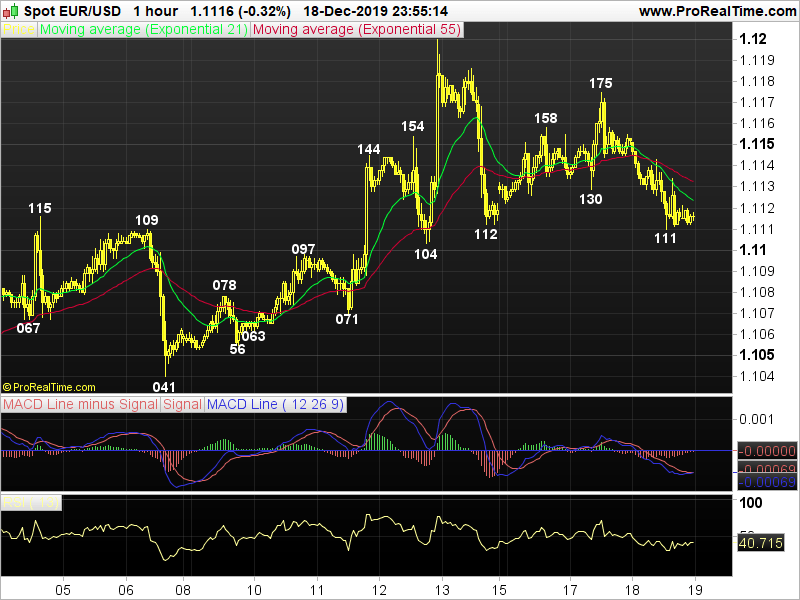Click the MACD Line minus Signal legend
Screen dimensions: 800x600
(x=80, y=405)
